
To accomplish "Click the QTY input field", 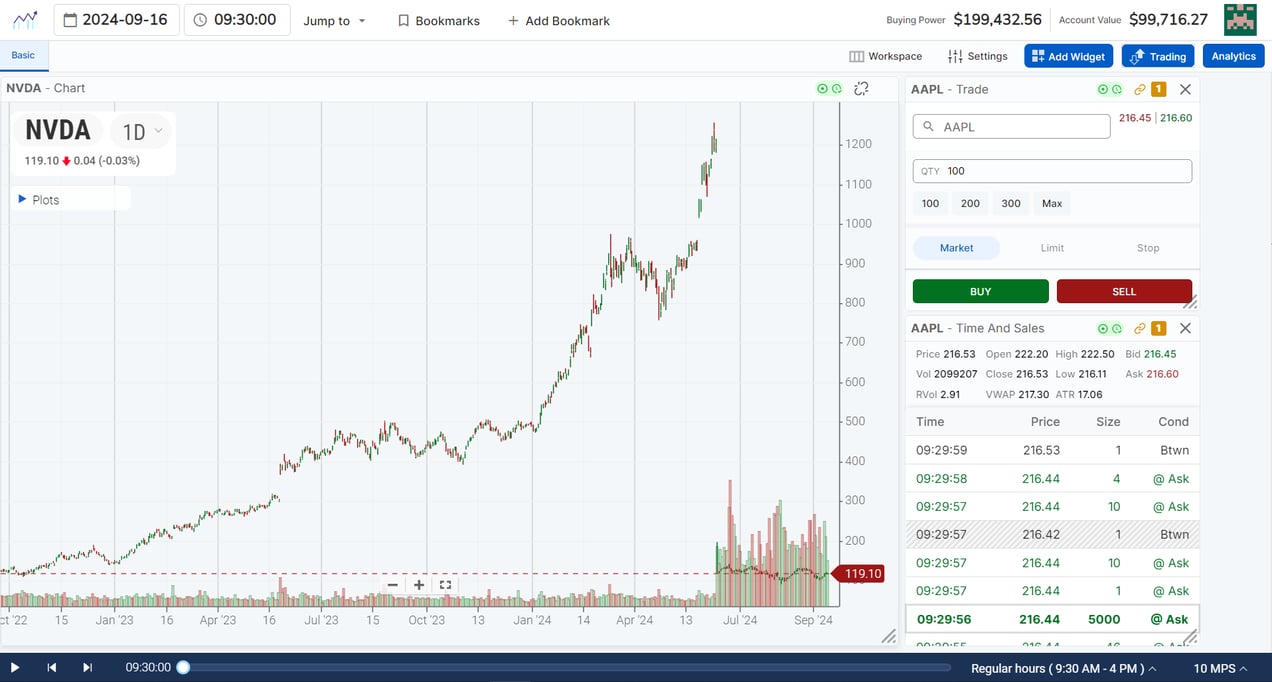I will pos(1051,170).
